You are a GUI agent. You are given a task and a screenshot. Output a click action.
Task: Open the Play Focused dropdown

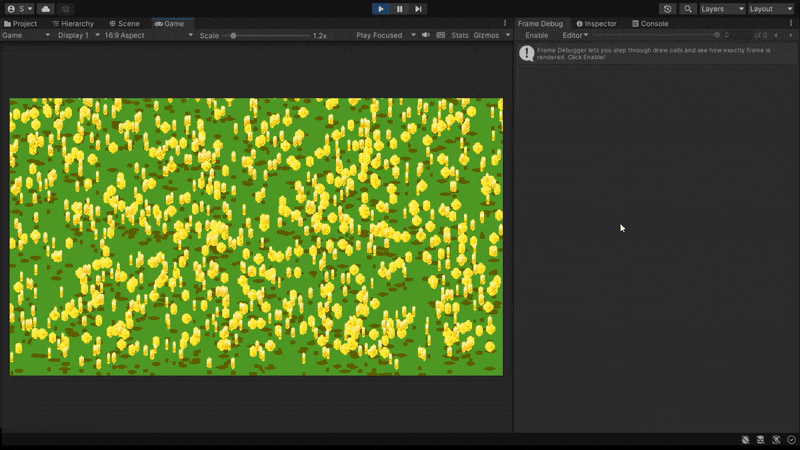(x=385, y=35)
